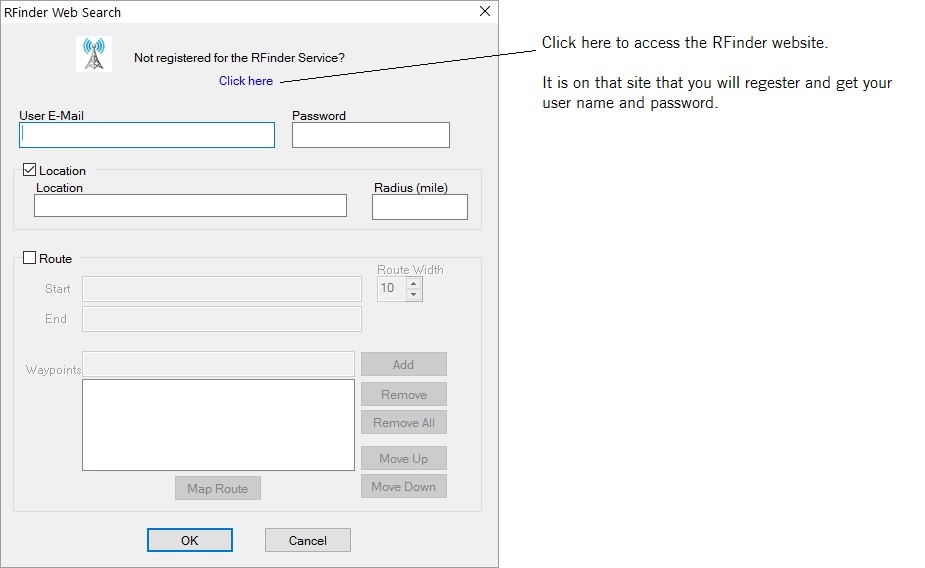This screenshot has height=568, width=925.
Task: Click the 'RFinder Web Search' title text
Action: [63, 12]
